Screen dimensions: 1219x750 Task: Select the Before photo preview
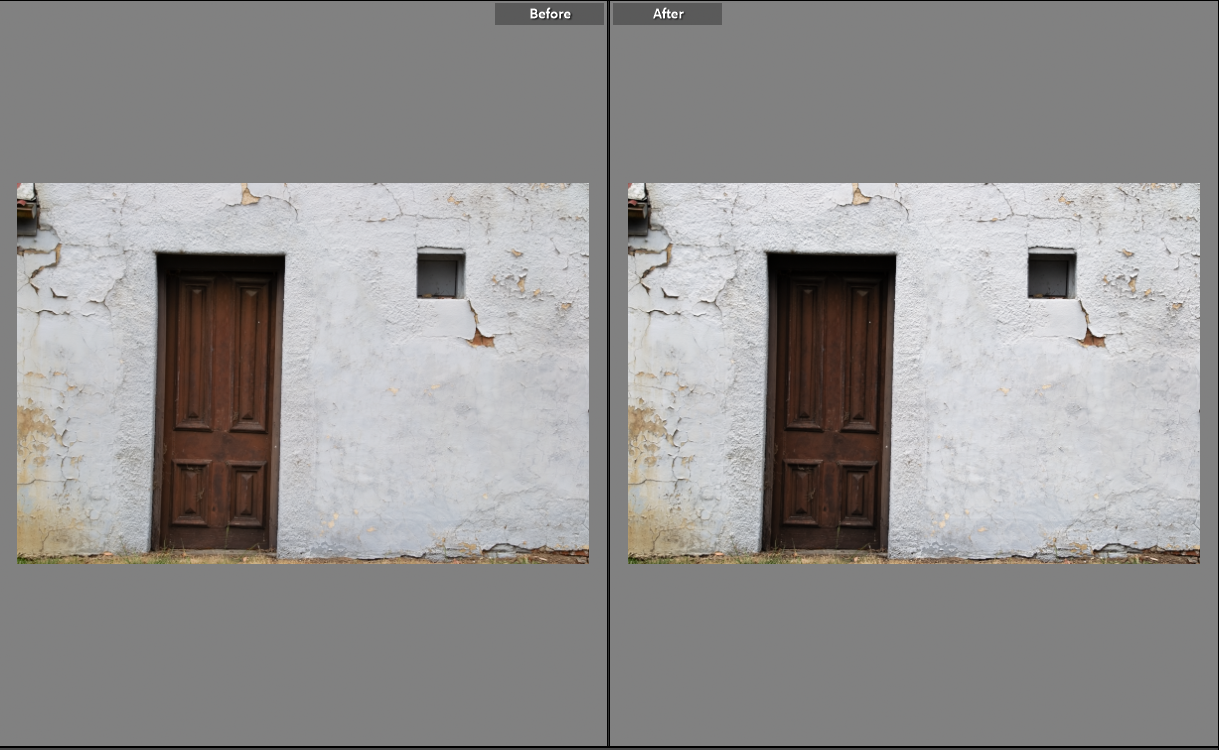(x=300, y=373)
